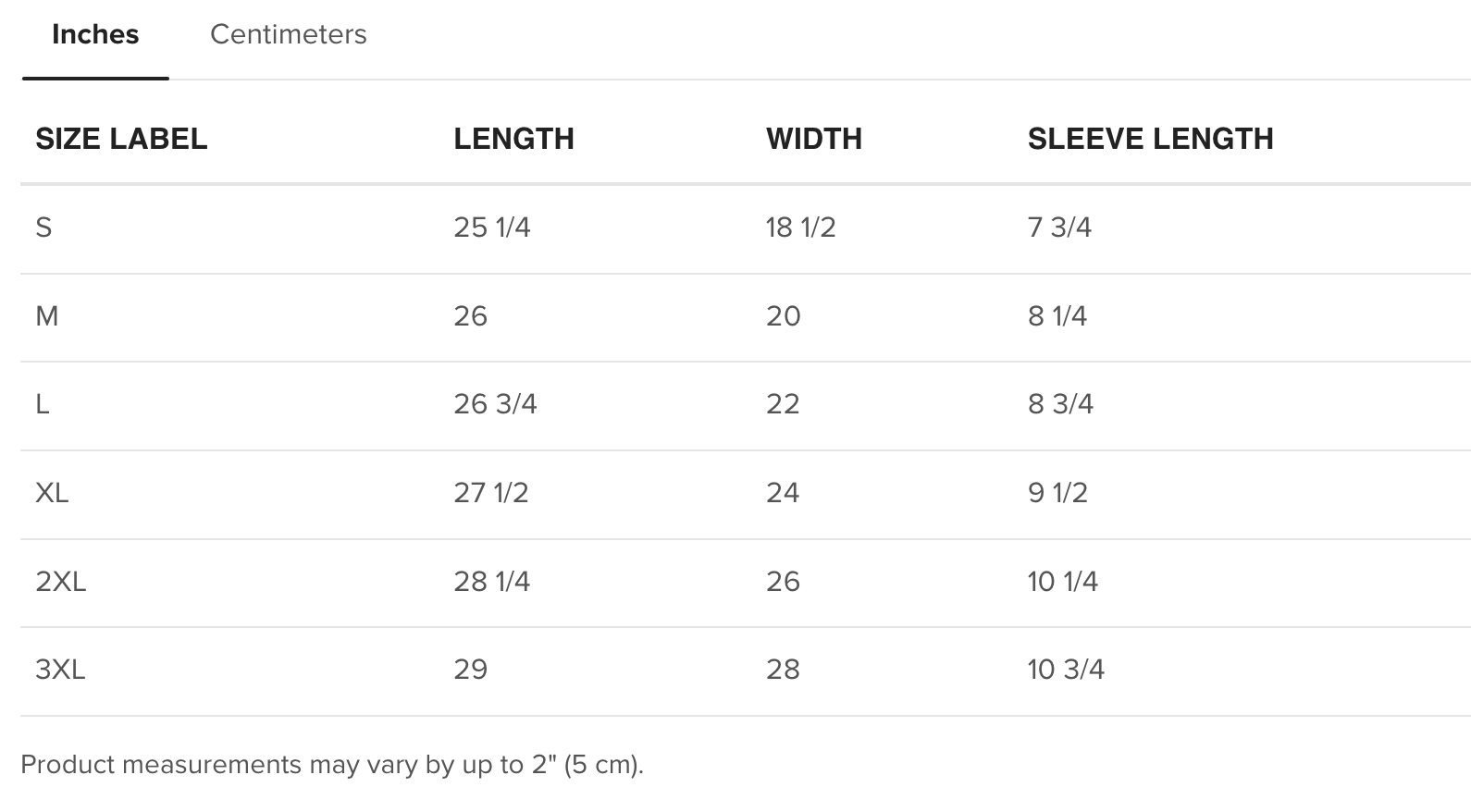Select the M size label cell
This screenshot has width=1471, height=812.
click(46, 316)
